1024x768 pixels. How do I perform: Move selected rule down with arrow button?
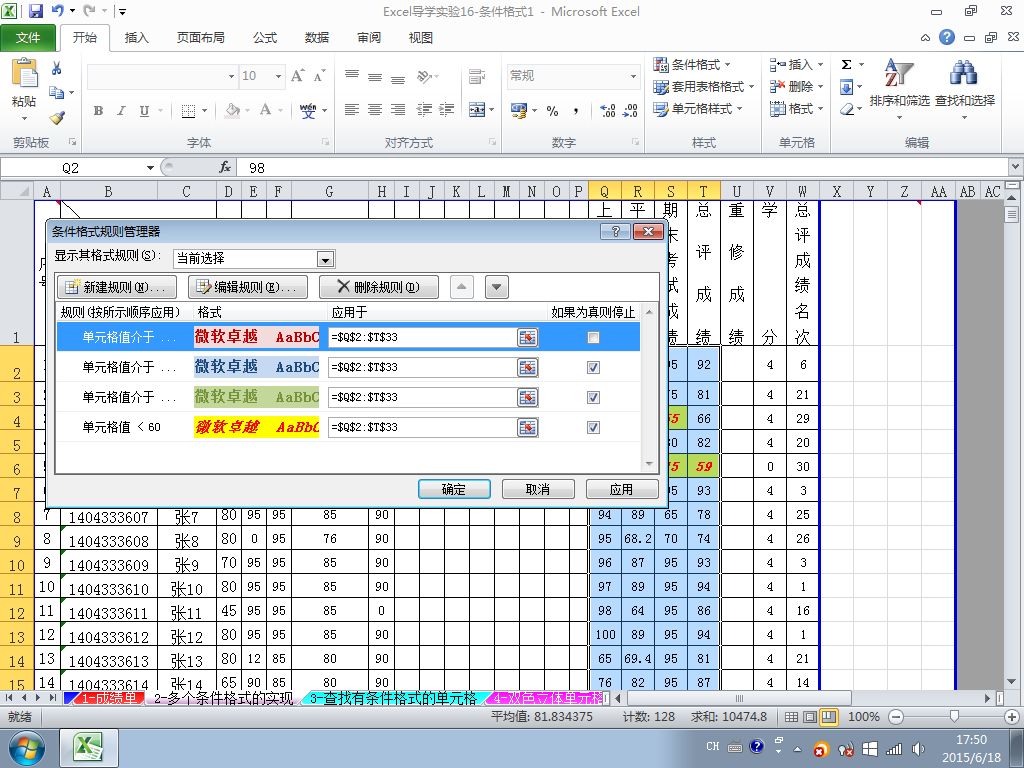click(x=497, y=287)
